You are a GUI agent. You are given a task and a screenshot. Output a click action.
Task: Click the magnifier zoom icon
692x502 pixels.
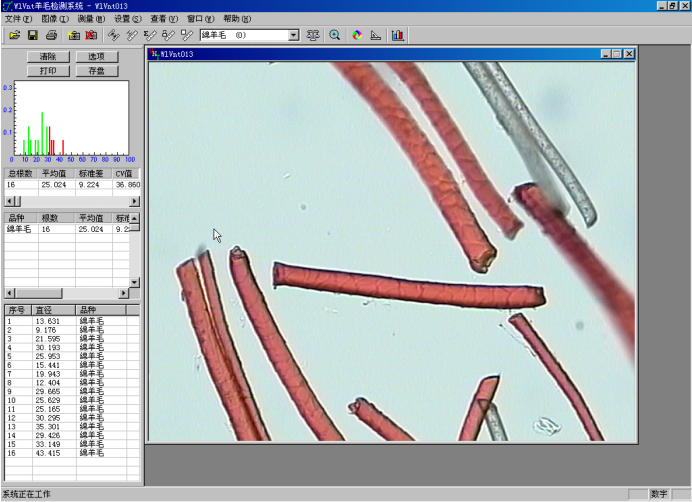335,35
